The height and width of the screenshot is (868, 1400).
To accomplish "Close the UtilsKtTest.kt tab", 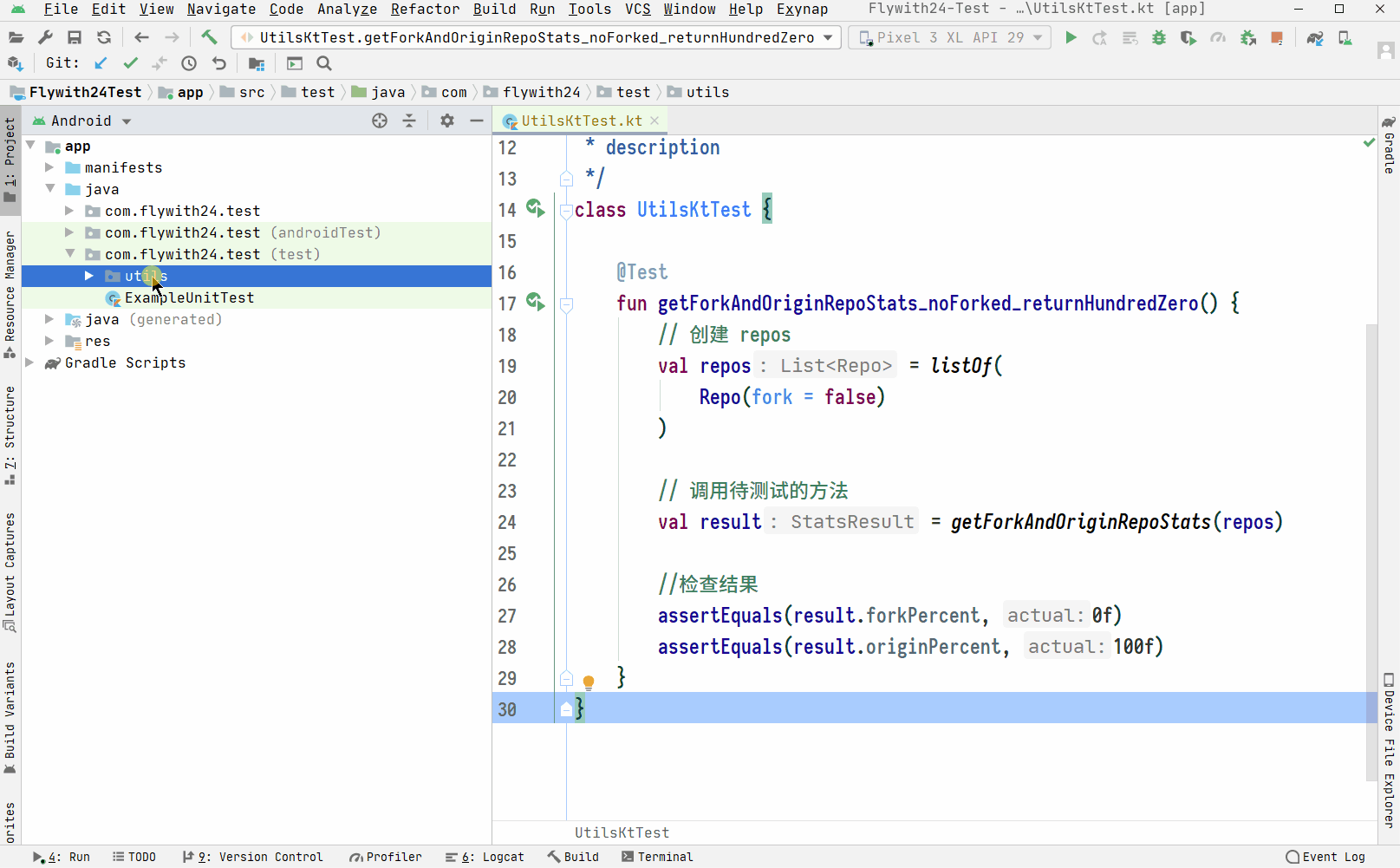I will (x=654, y=121).
